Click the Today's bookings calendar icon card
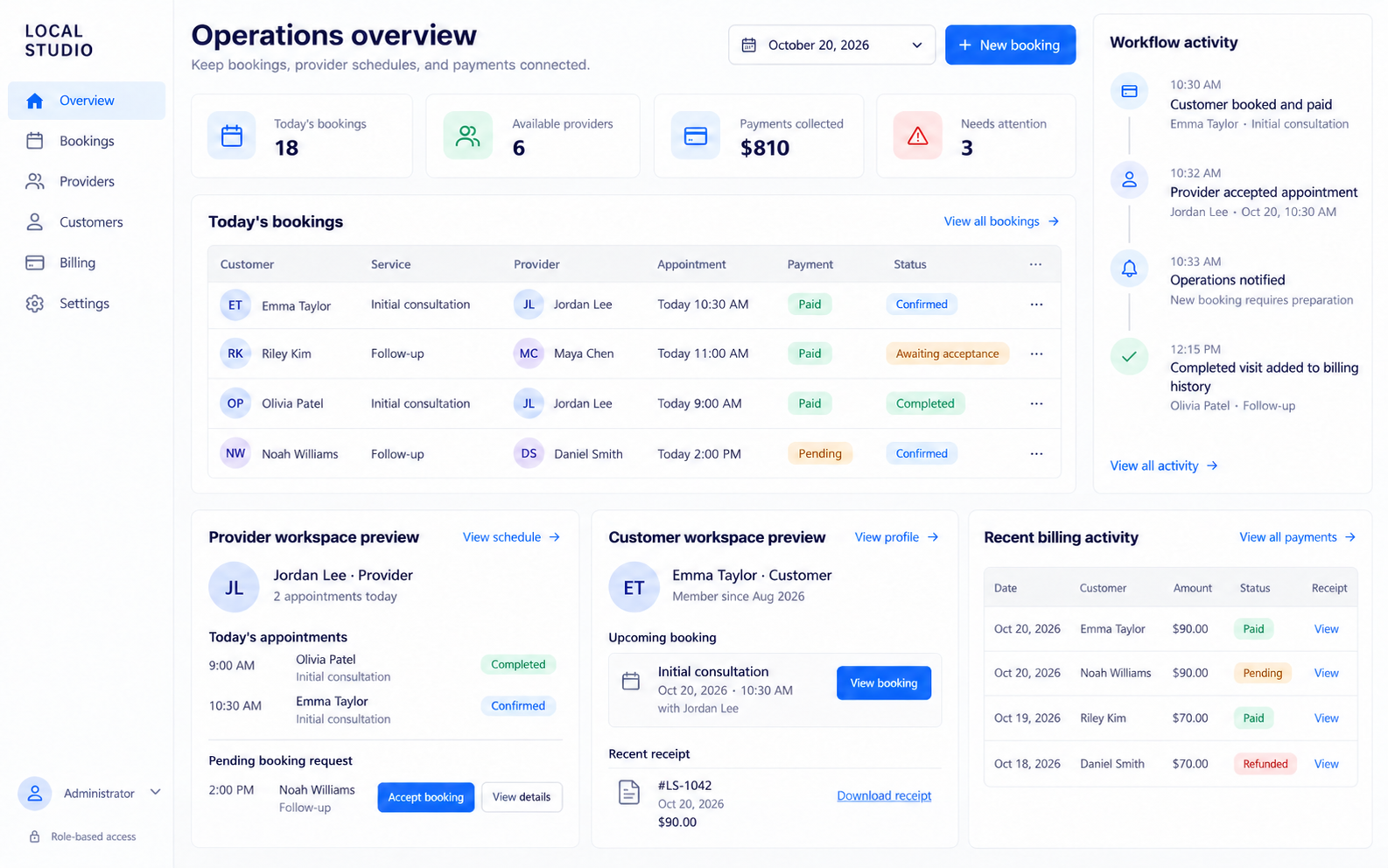The height and width of the screenshot is (868, 1388). [x=232, y=136]
